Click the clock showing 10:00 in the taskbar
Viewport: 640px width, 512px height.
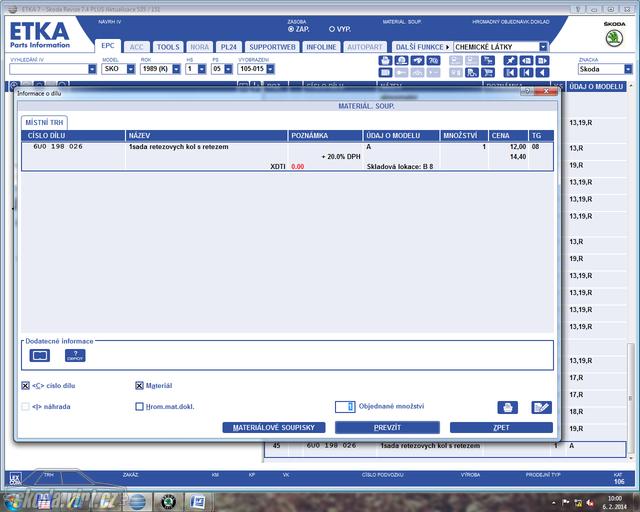point(615,499)
